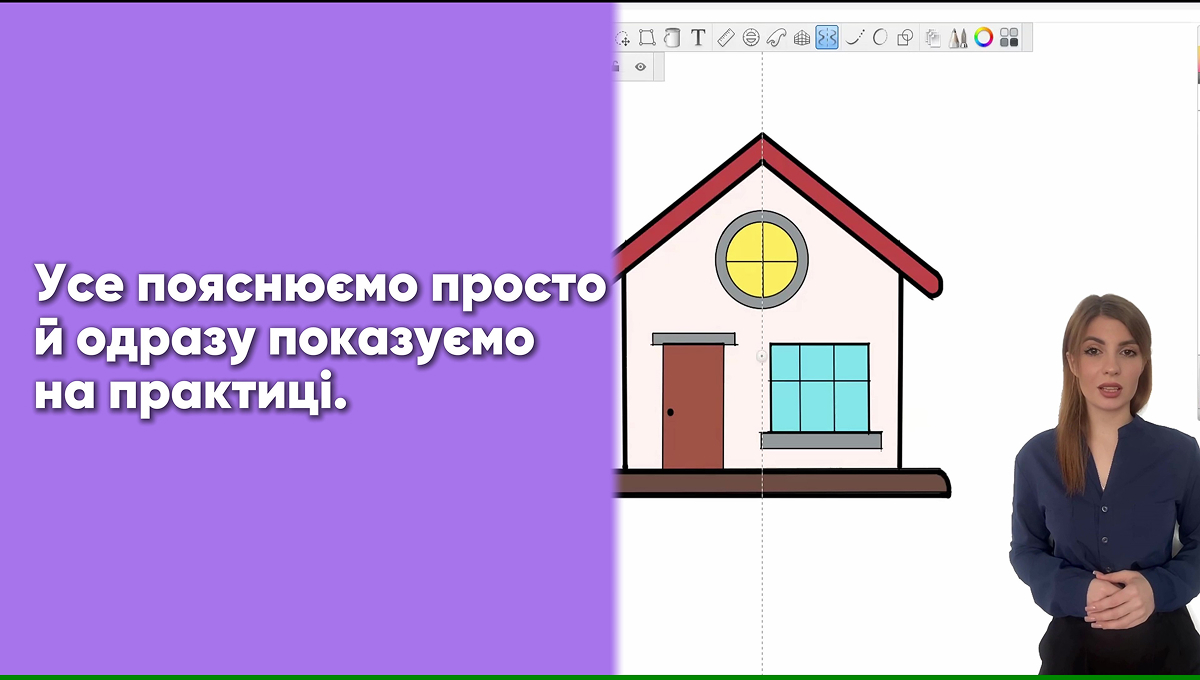Open the layer editor icon
Viewport: 1200px width, 680px height.
pos(933,38)
